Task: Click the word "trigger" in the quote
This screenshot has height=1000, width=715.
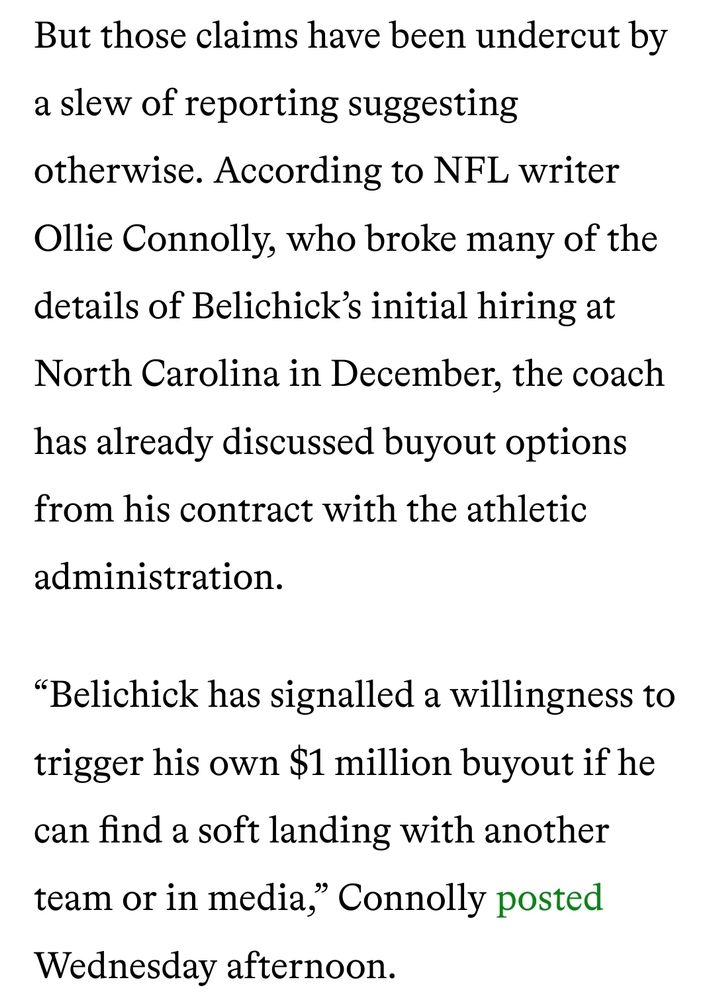Action: [x=86, y=764]
